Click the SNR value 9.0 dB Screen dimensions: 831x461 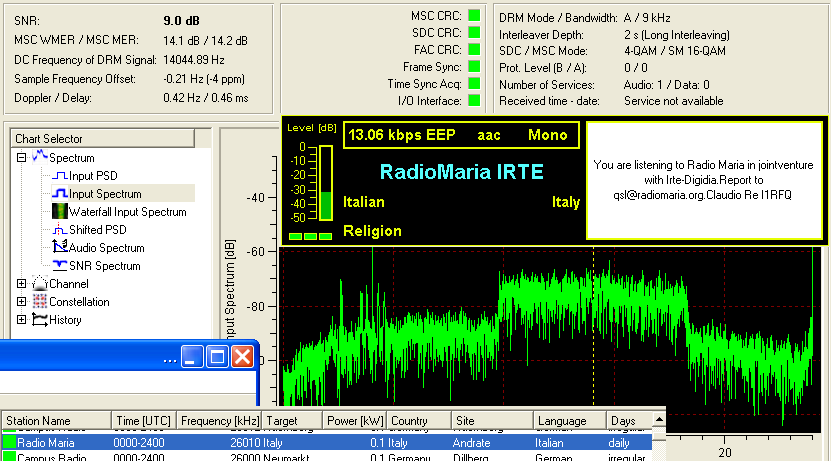(181, 21)
